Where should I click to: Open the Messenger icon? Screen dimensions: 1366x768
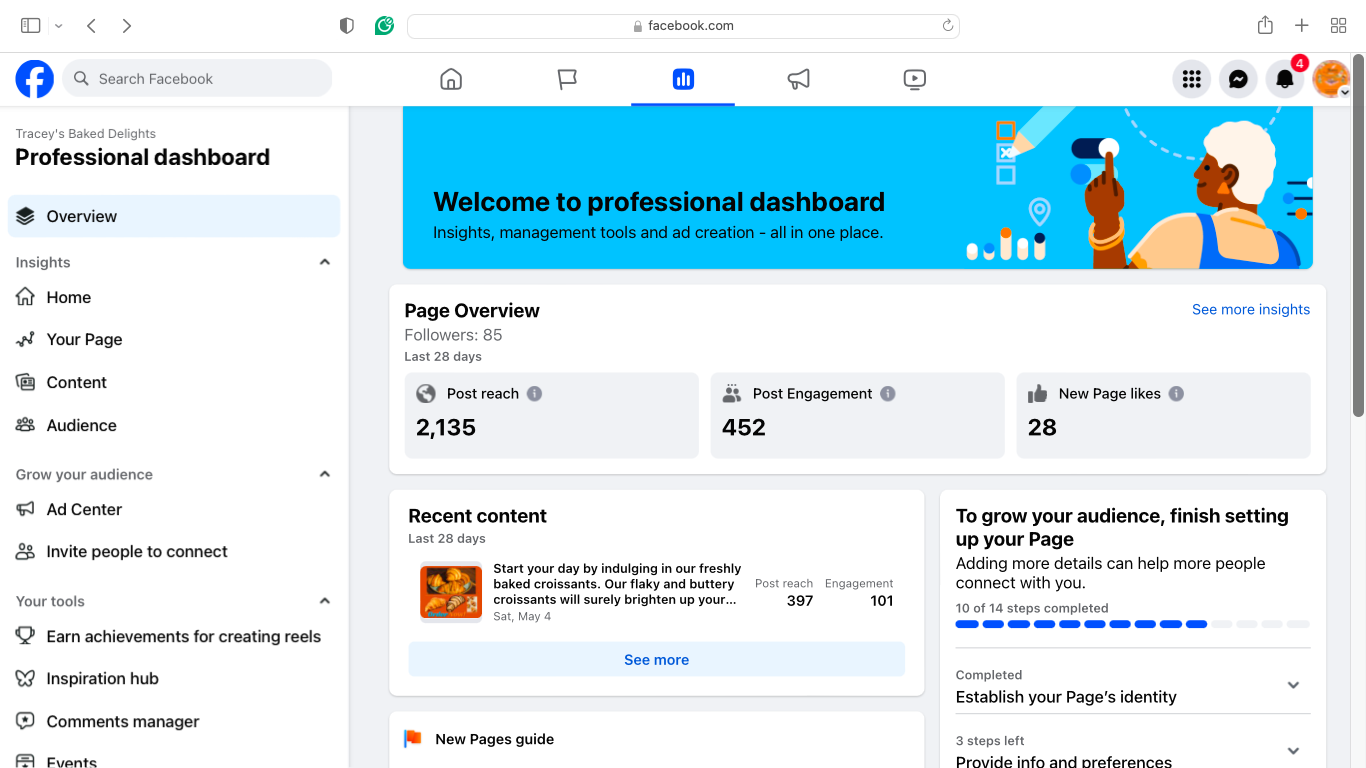point(1238,79)
